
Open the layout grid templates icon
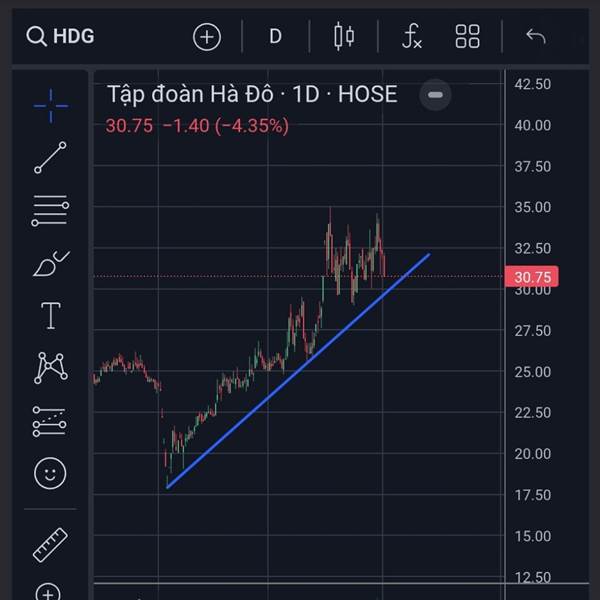pos(467,37)
